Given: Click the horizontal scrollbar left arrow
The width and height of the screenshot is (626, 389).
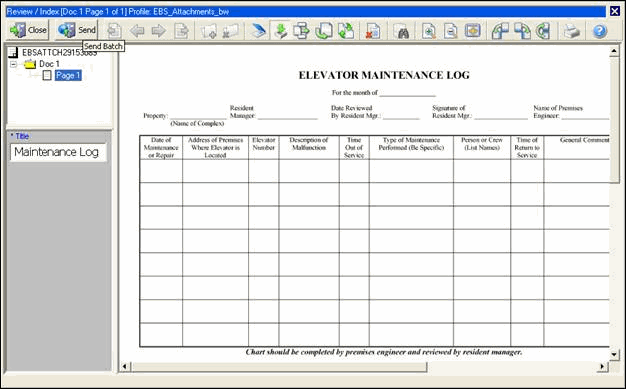Looking at the screenshot, I should 125,366.
